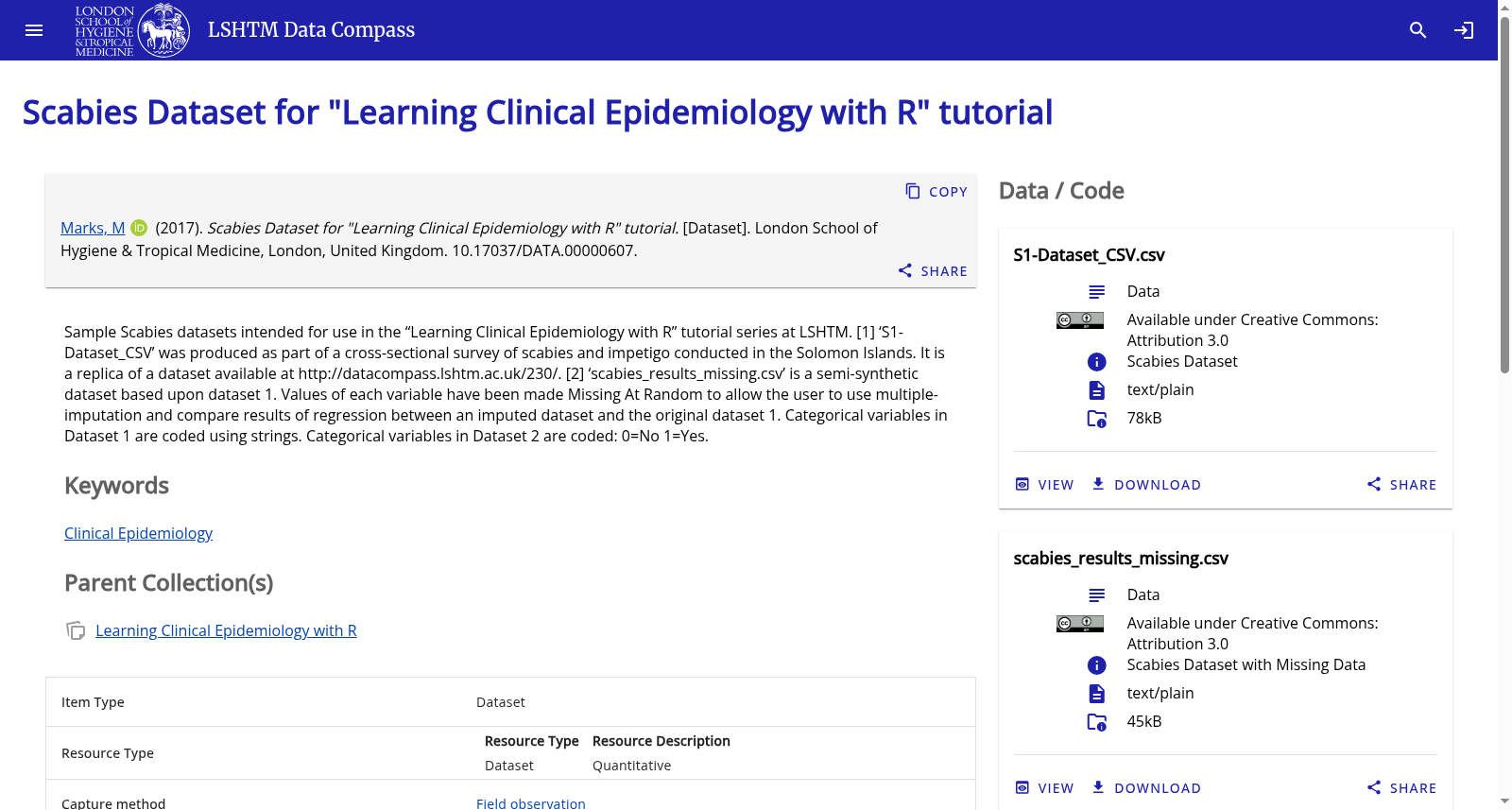Viewport: 1512px width, 810px height.
Task: Click the Parent Collection(s) heading
Action: (x=168, y=583)
